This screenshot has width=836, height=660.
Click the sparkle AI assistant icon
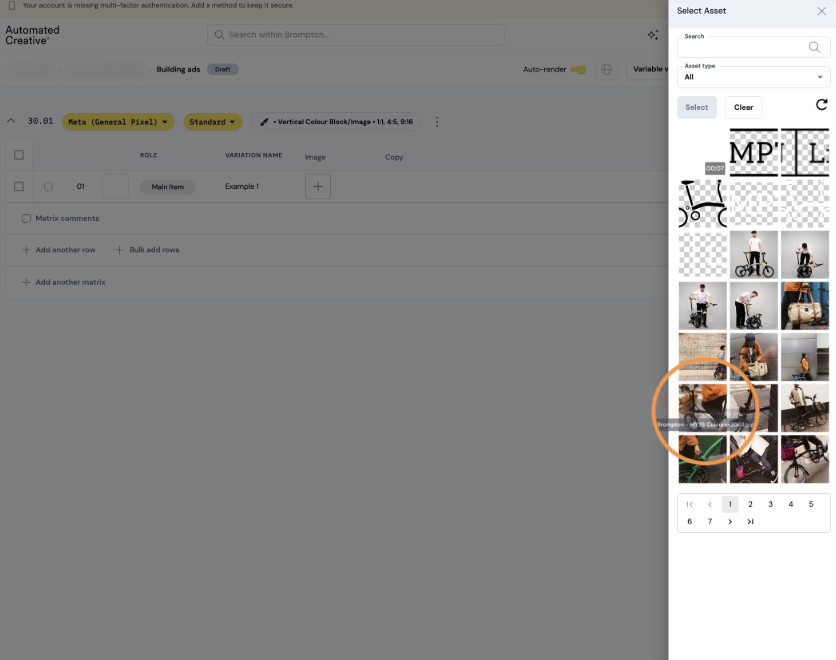point(653,35)
